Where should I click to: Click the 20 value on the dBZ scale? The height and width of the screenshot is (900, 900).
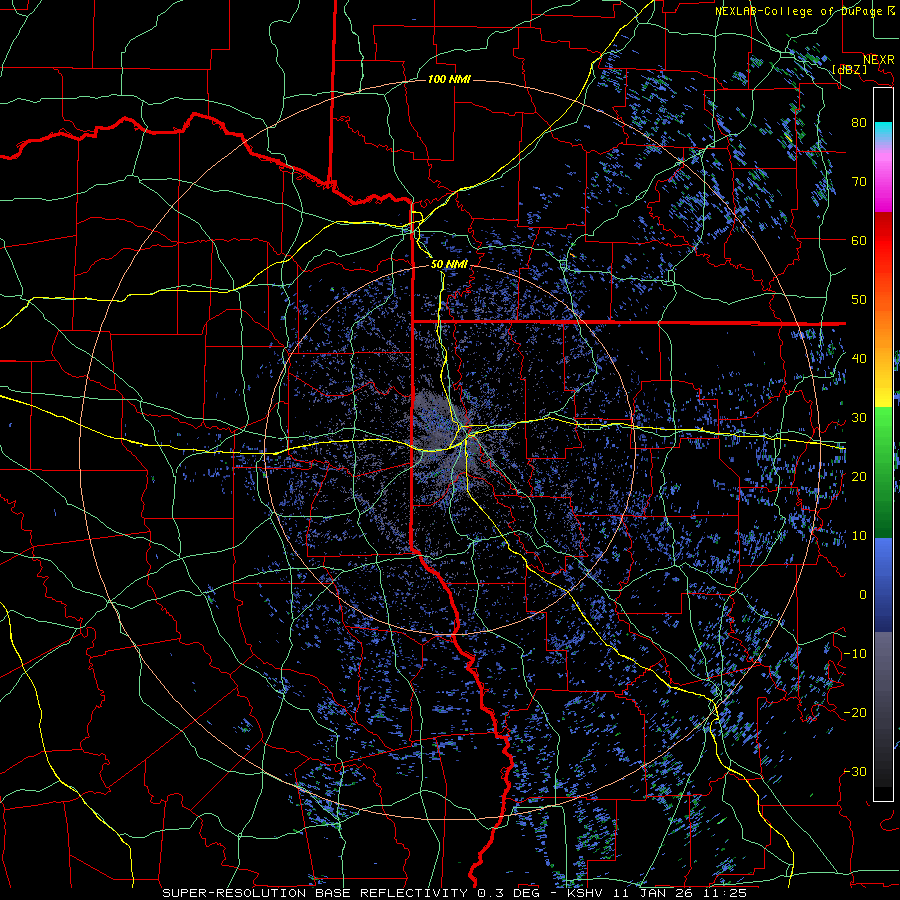[859, 476]
